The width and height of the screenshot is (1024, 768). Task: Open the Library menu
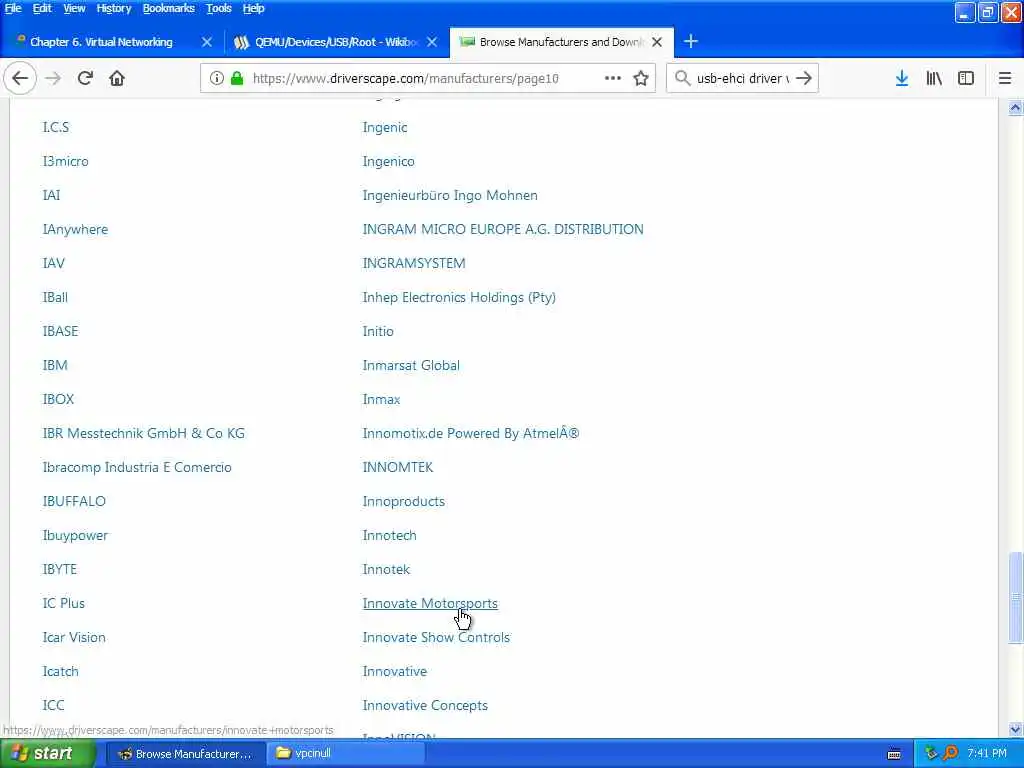[934, 78]
